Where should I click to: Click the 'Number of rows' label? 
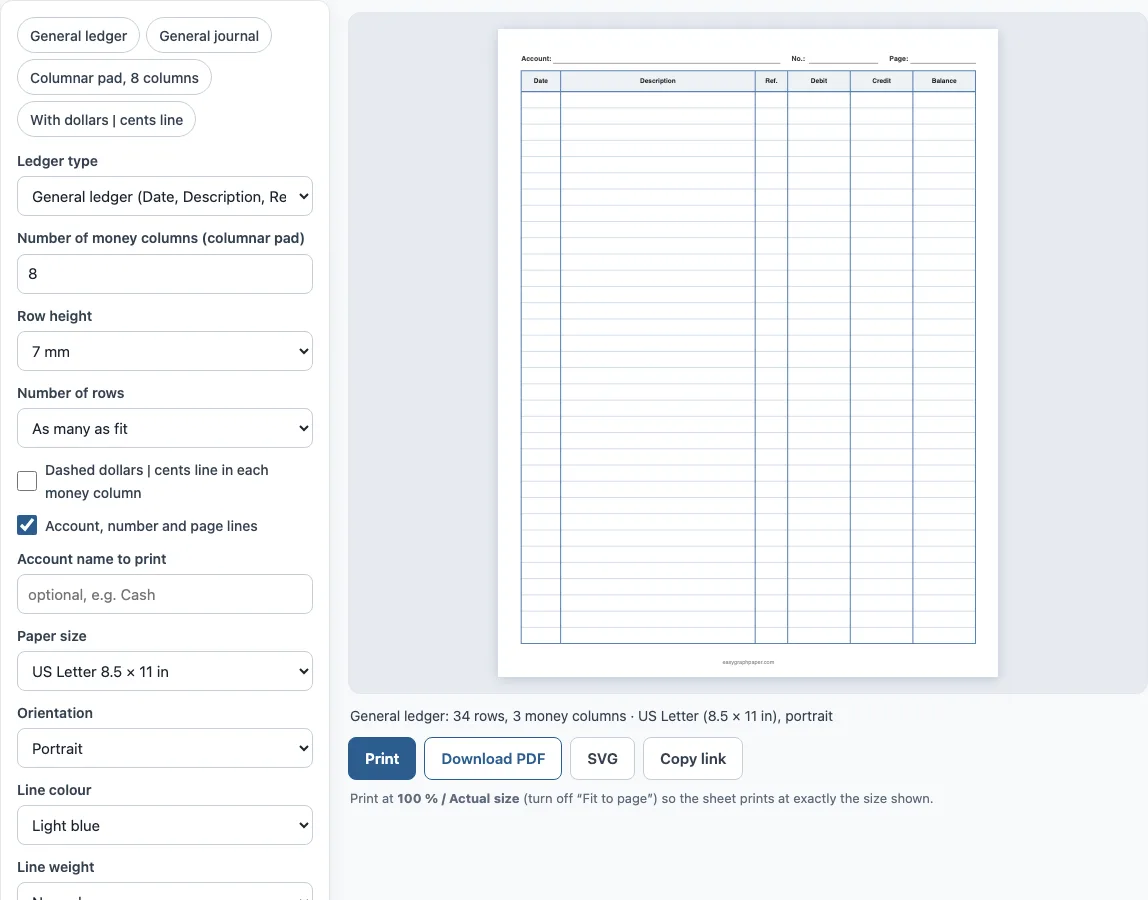click(x=70, y=393)
